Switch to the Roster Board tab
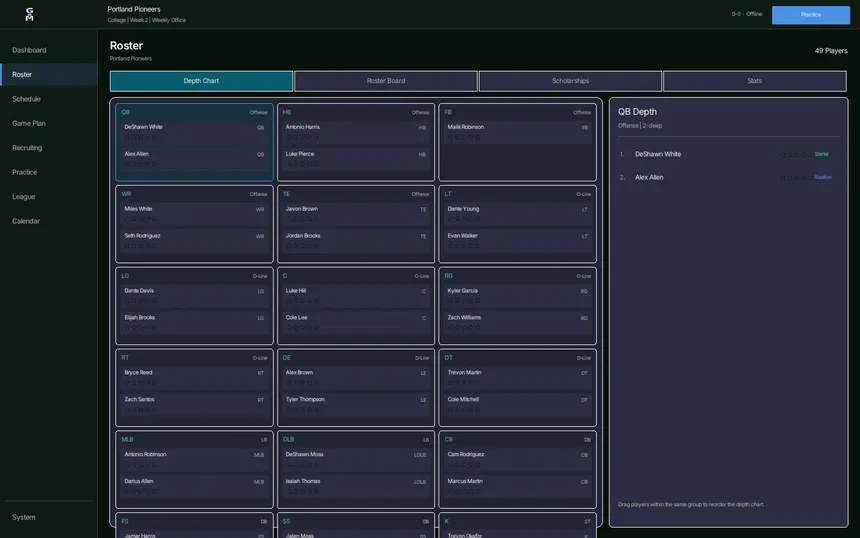The width and height of the screenshot is (860, 538). [386, 81]
